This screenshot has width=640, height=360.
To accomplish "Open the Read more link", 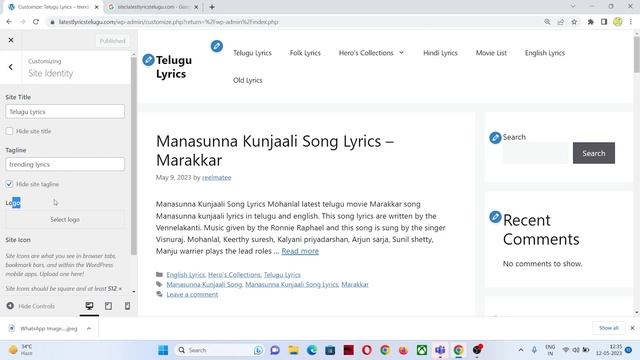I will (x=300, y=251).
